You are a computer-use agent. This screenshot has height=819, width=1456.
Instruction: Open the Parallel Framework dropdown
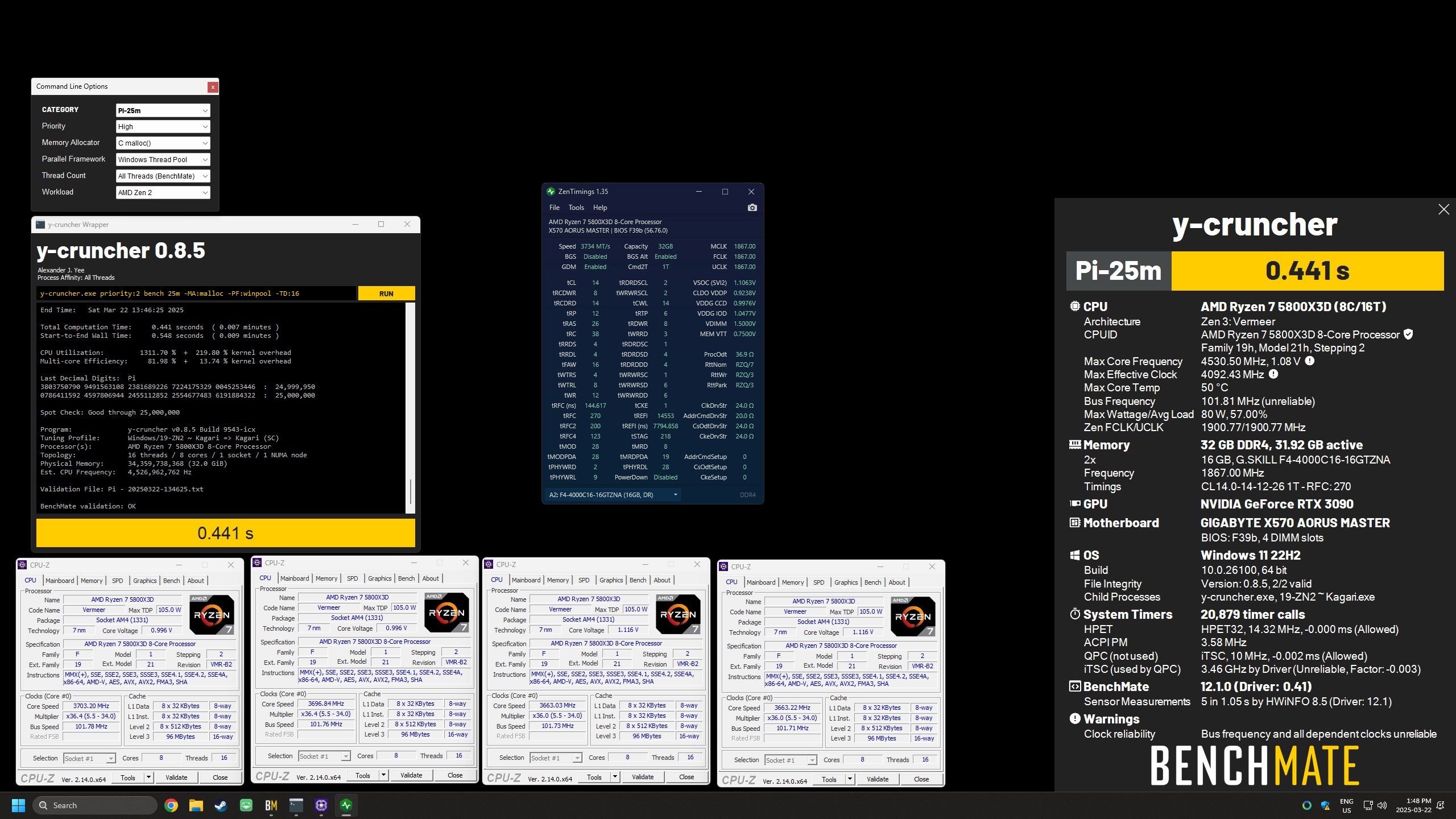(163, 159)
